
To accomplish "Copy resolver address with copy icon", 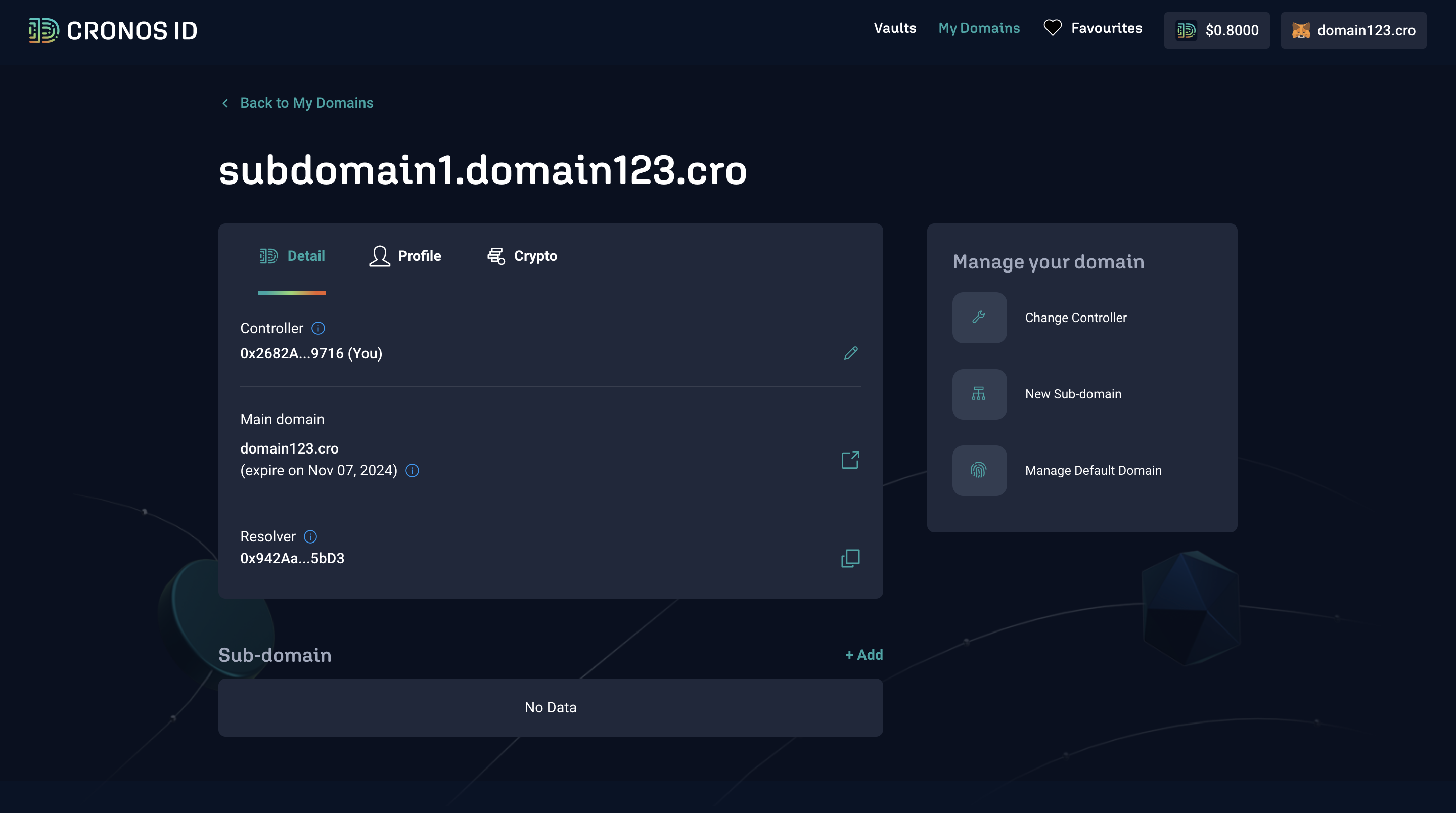I will 850,558.
